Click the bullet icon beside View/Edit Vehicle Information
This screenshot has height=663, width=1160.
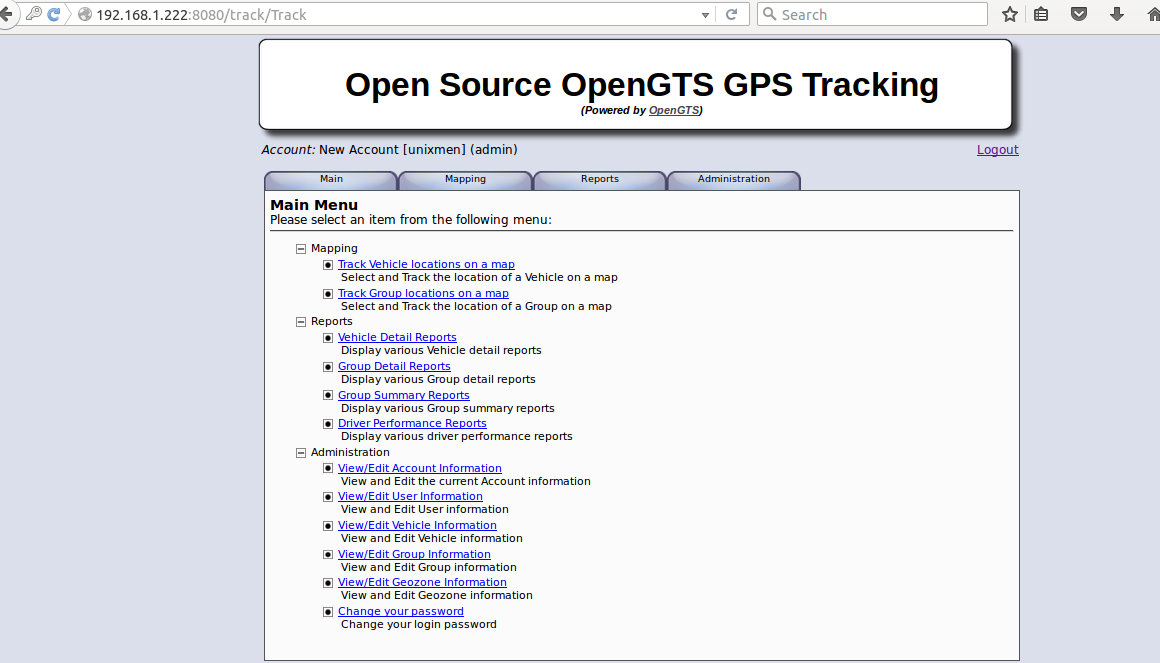328,526
